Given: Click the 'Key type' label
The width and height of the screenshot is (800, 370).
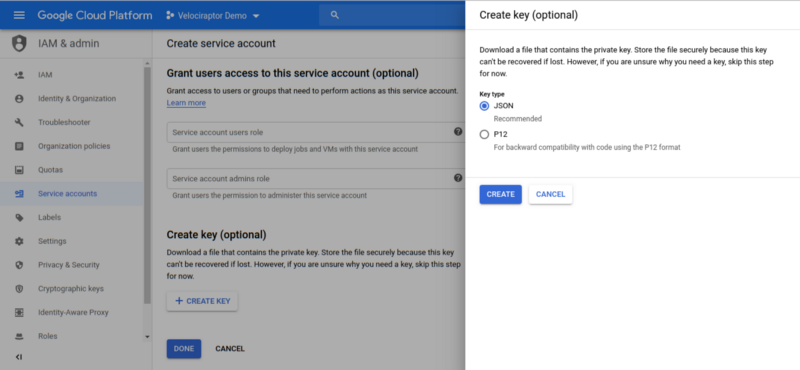Looking at the screenshot, I should (492, 94).
